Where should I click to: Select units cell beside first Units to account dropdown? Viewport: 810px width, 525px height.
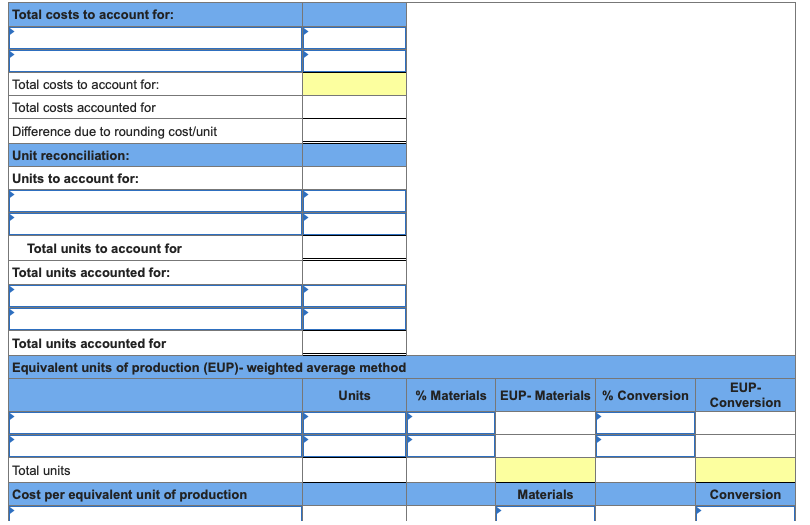[x=354, y=201]
